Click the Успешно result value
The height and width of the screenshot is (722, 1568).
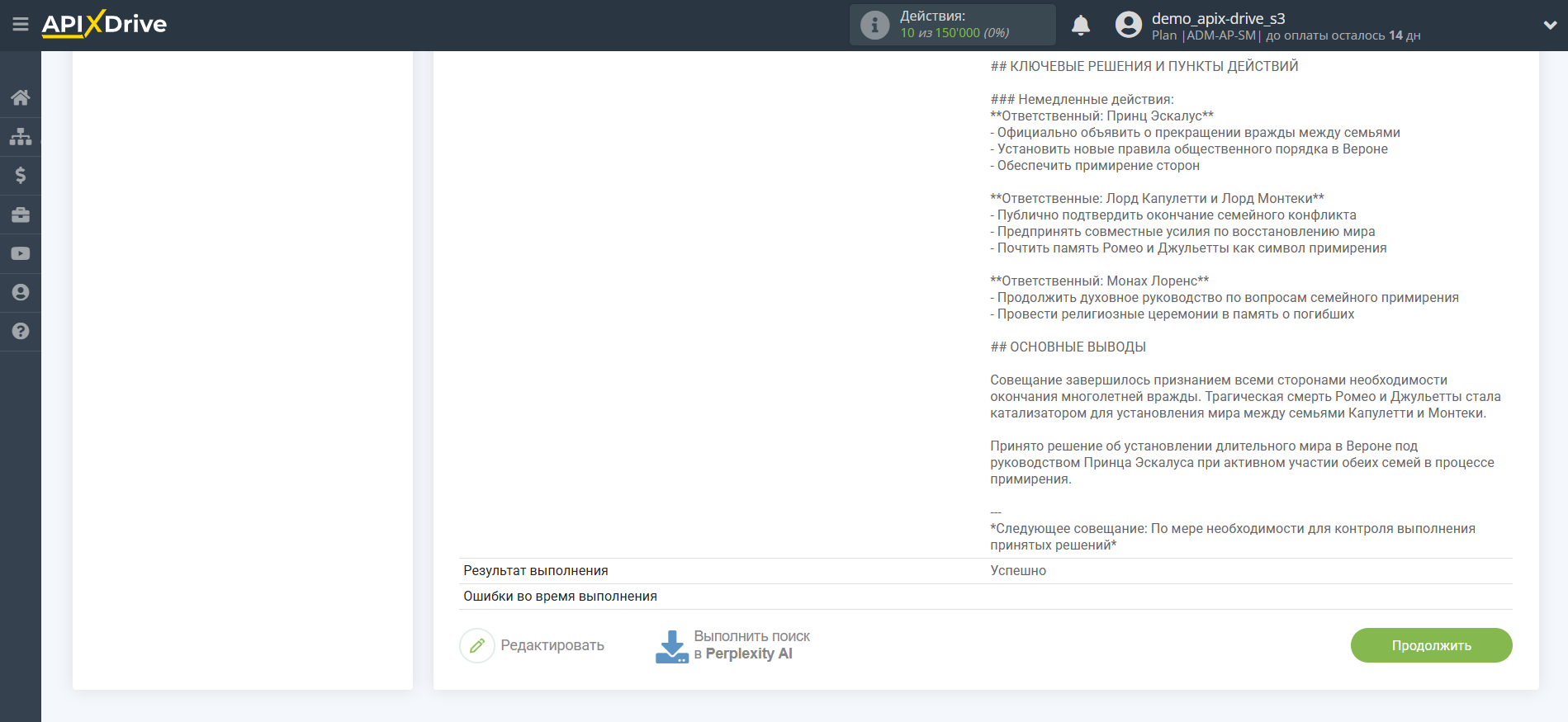pyautogui.click(x=1018, y=571)
